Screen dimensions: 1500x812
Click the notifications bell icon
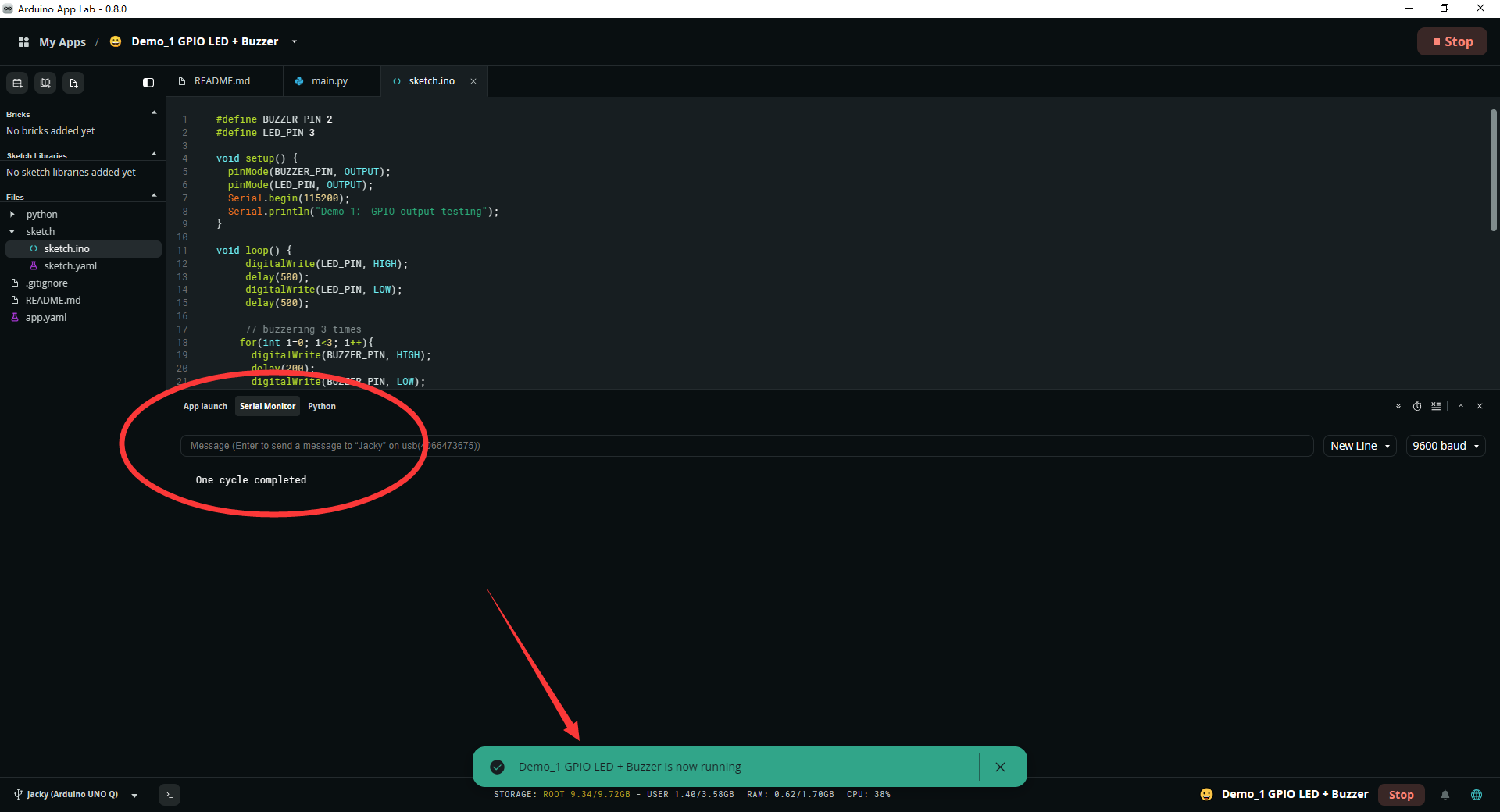[1445, 795]
